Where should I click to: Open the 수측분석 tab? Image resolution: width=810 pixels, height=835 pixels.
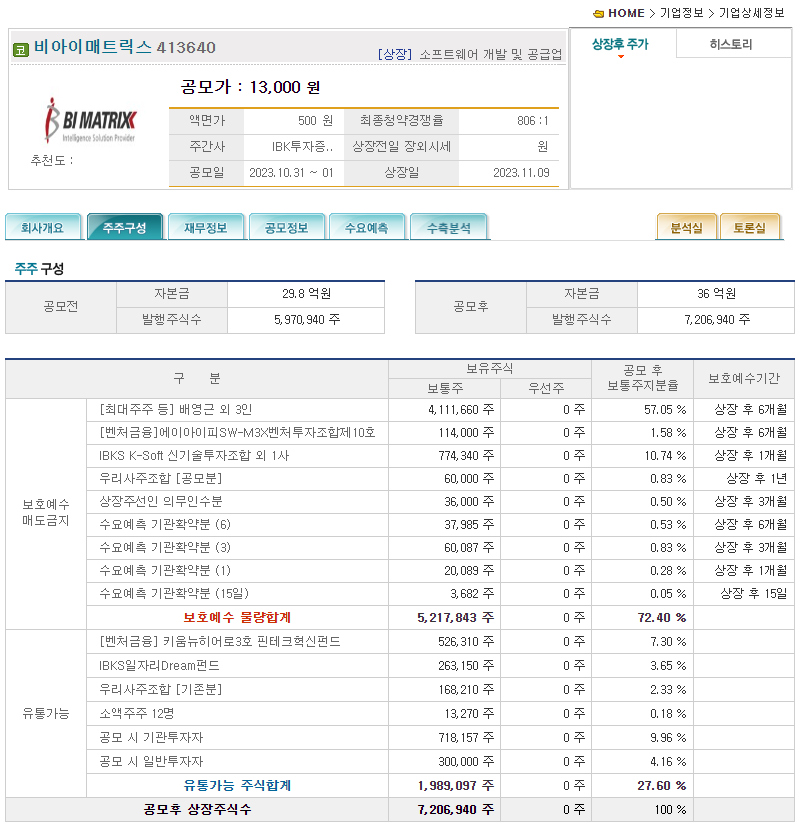click(x=448, y=227)
